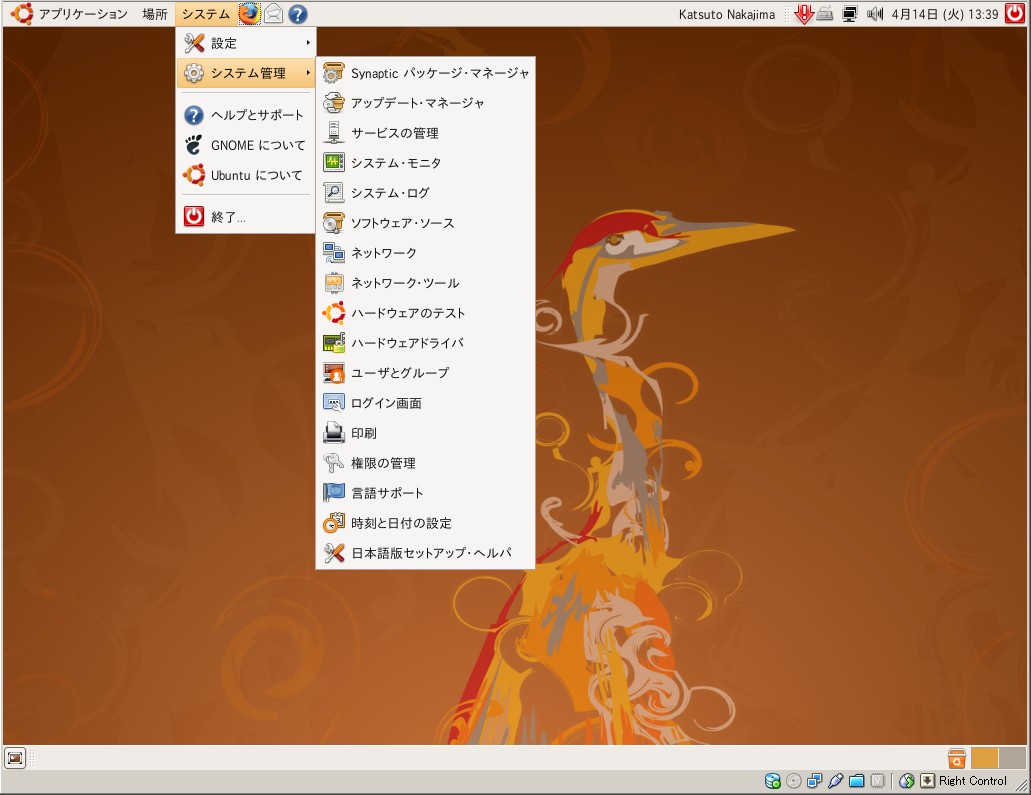Click the ハードウェアのテスト Ubuntu icon
1031x795 pixels.
pyautogui.click(x=334, y=313)
